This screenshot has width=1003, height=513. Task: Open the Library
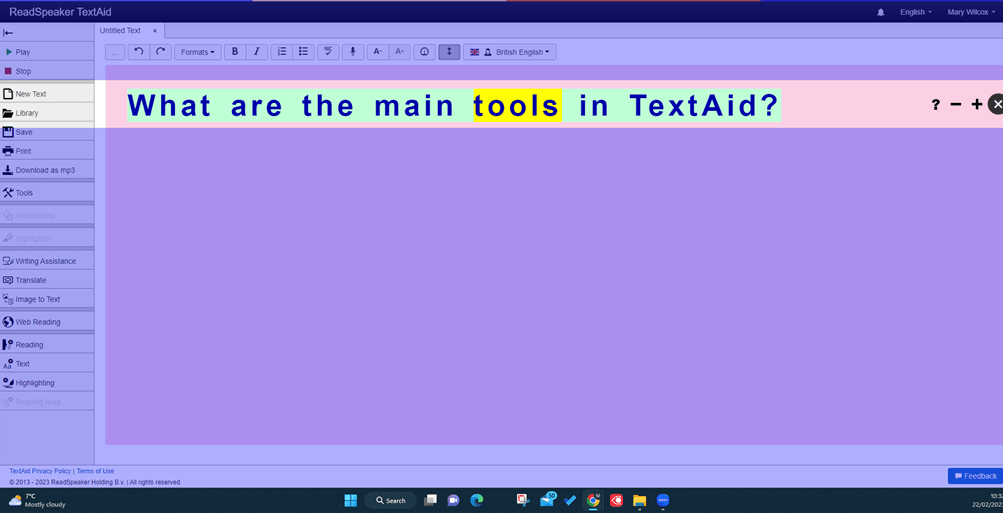(x=47, y=113)
